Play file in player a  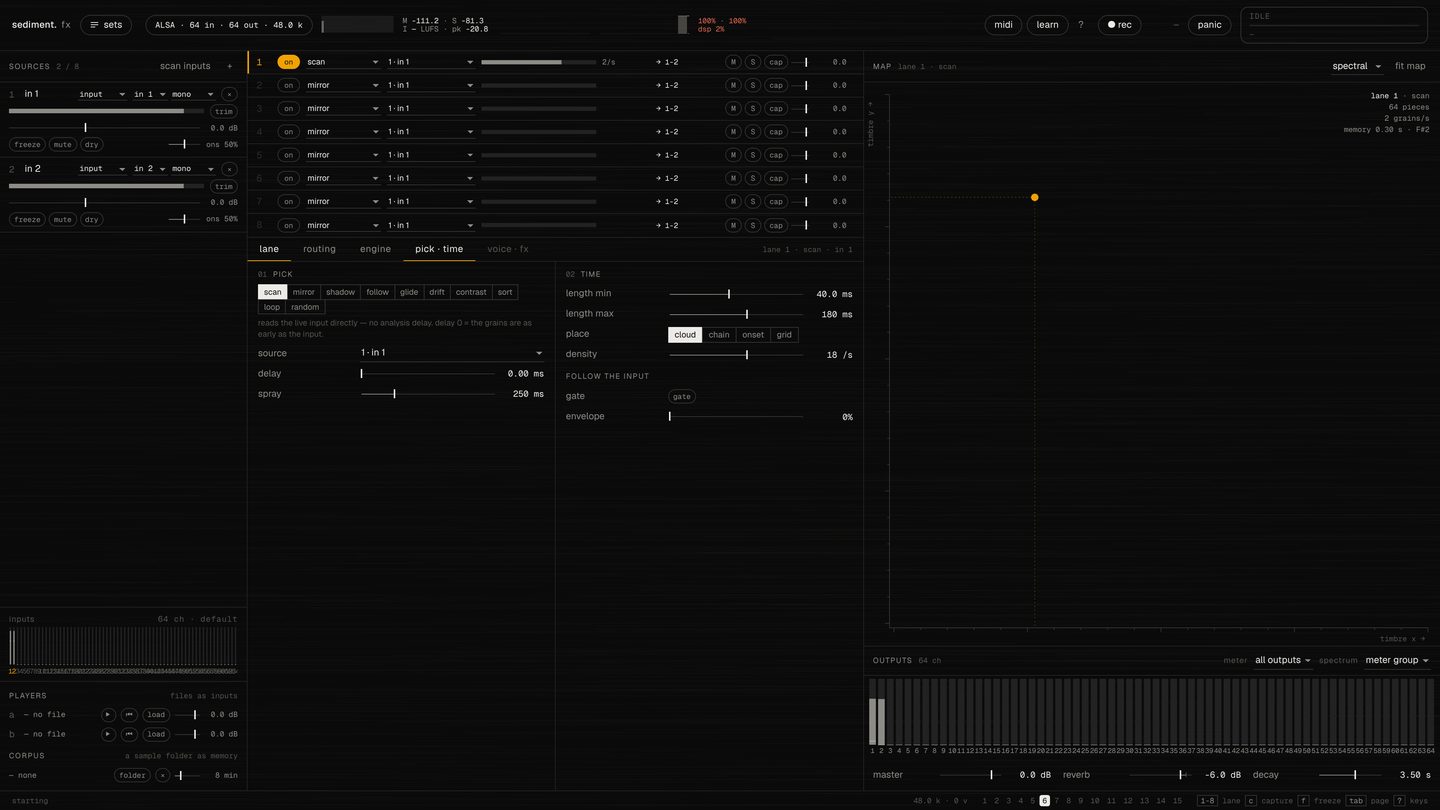(x=109, y=715)
